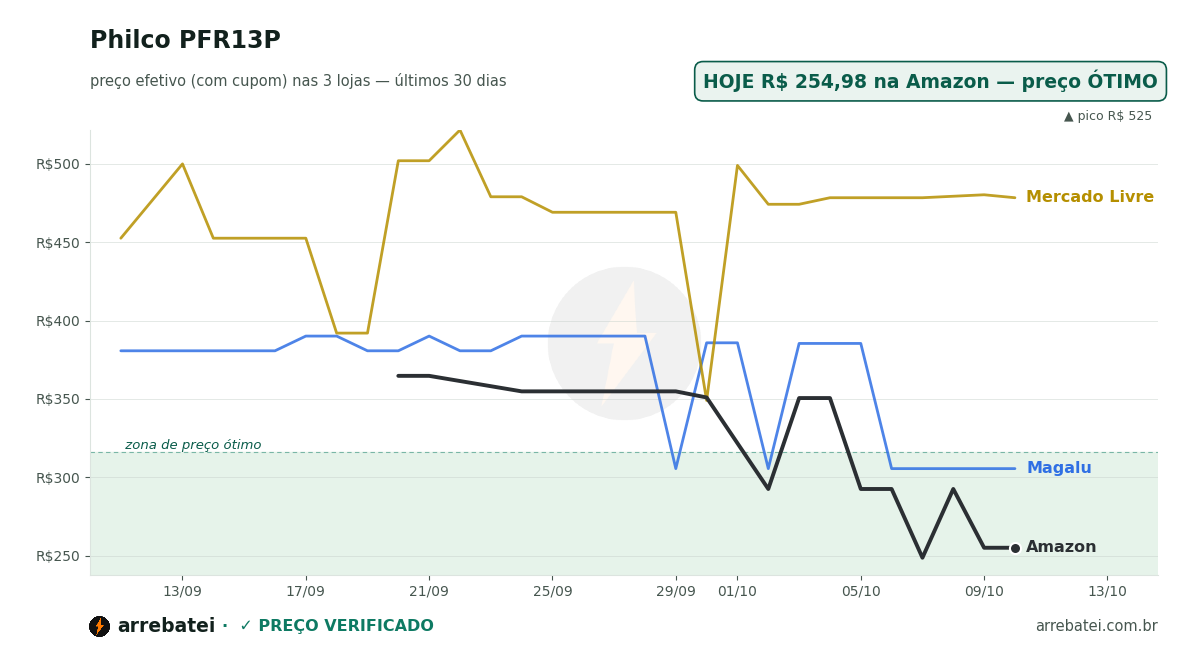Click the 21/09 date on the x-axis
1200x650 pixels.
coord(429,592)
